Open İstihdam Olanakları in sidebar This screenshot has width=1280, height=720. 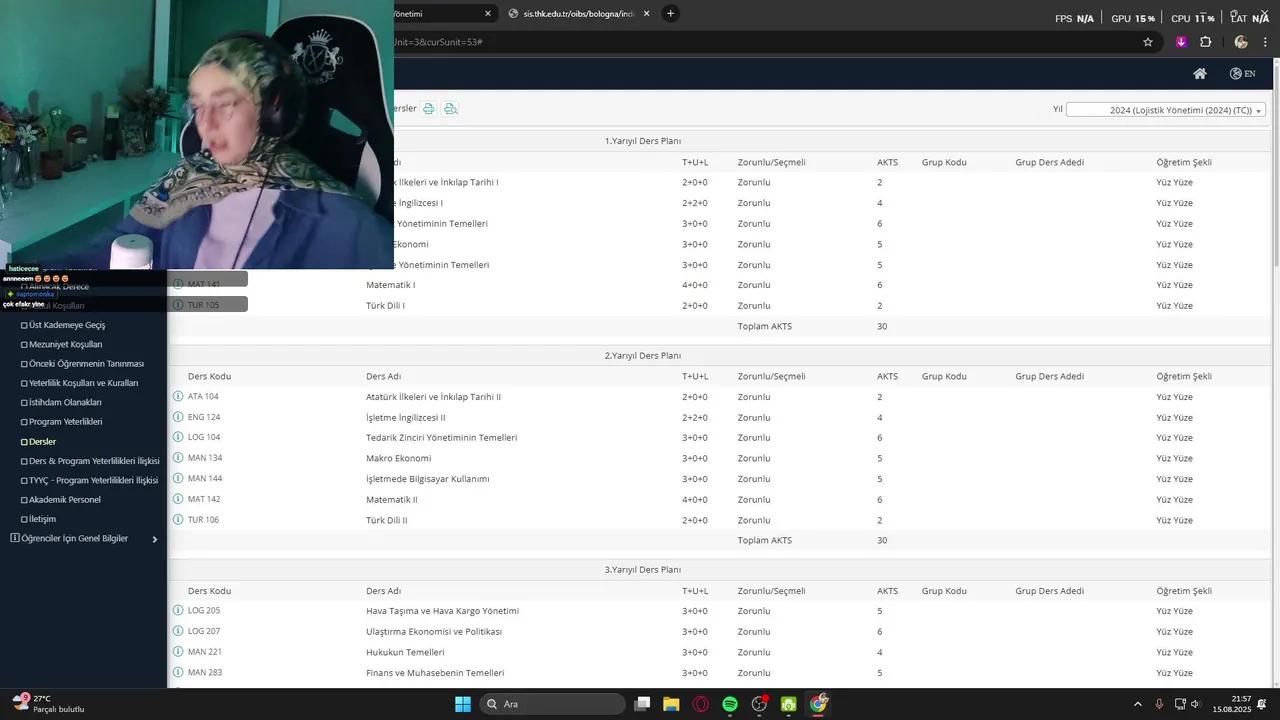(65, 403)
